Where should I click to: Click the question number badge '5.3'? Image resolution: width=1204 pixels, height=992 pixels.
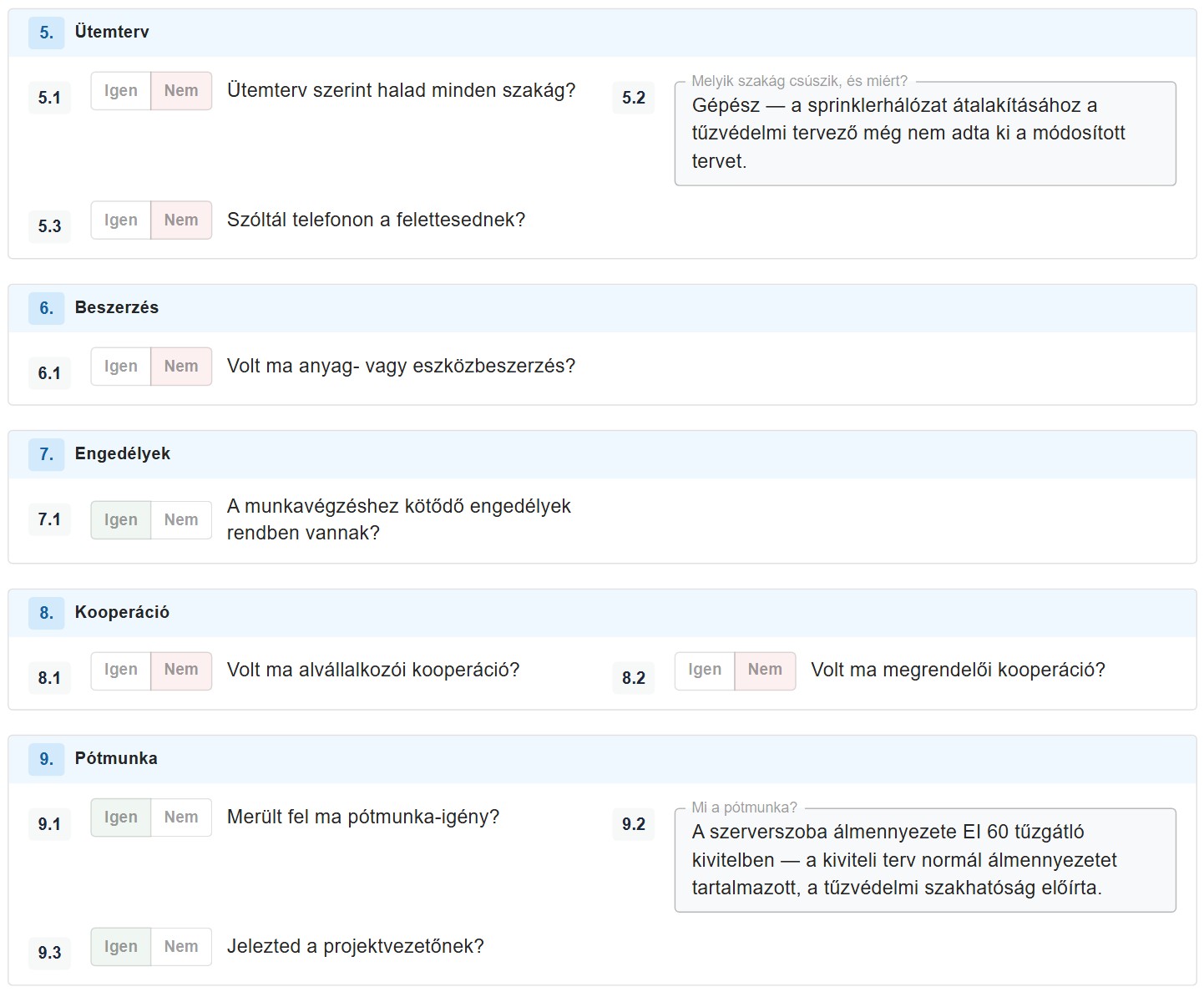pos(49,226)
